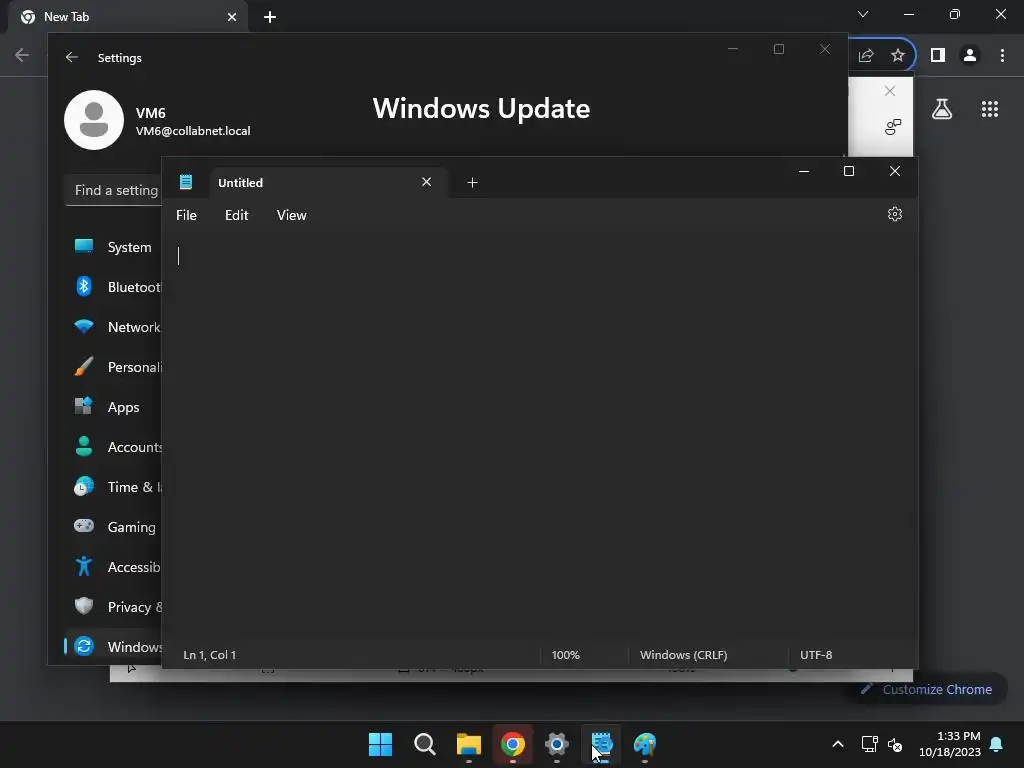Open Time & language in Settings sidebar
The height and width of the screenshot is (768, 1024).
(x=113, y=487)
